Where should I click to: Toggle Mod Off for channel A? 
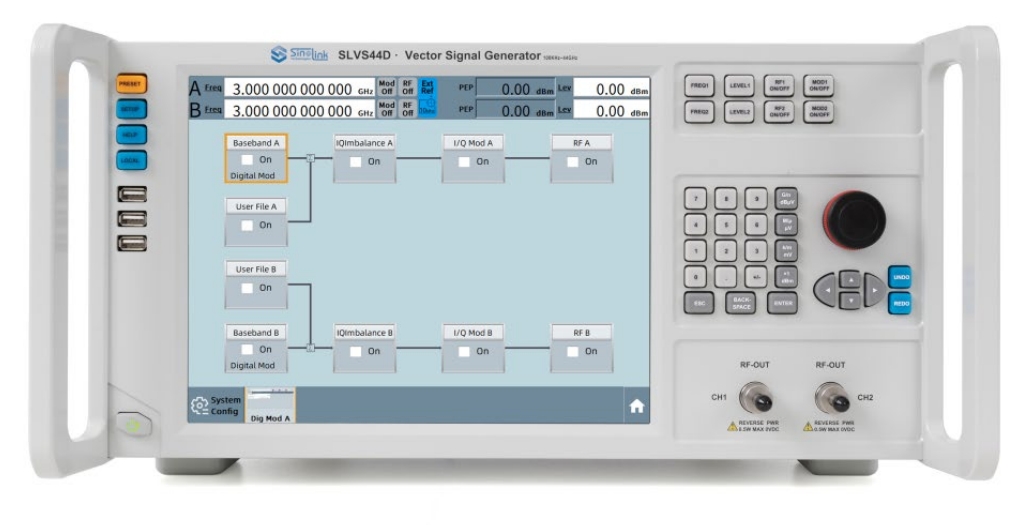[x=387, y=87]
